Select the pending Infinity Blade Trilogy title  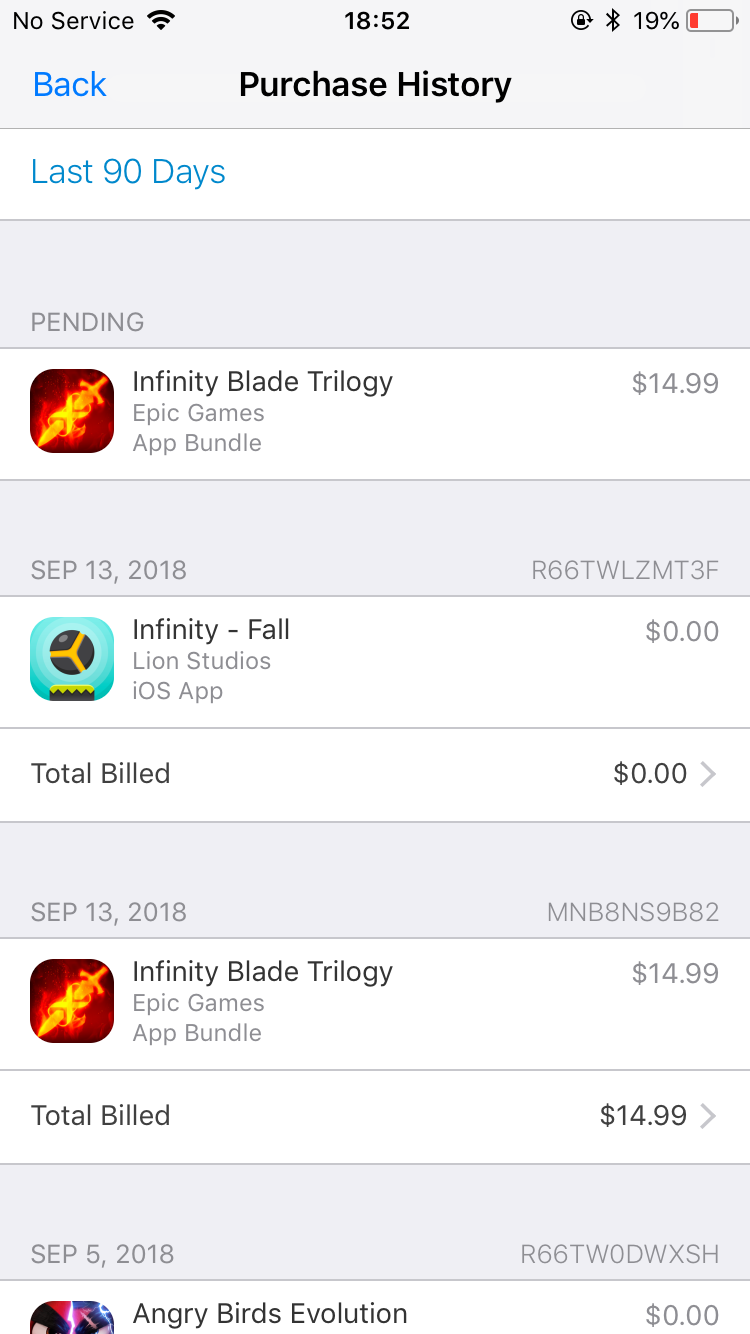pyautogui.click(x=262, y=382)
